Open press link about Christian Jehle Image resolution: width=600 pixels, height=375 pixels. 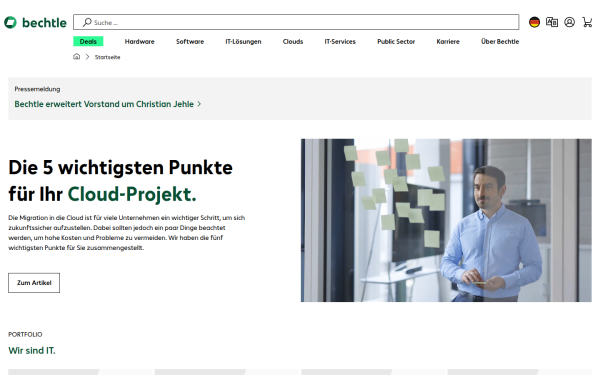[x=108, y=104]
